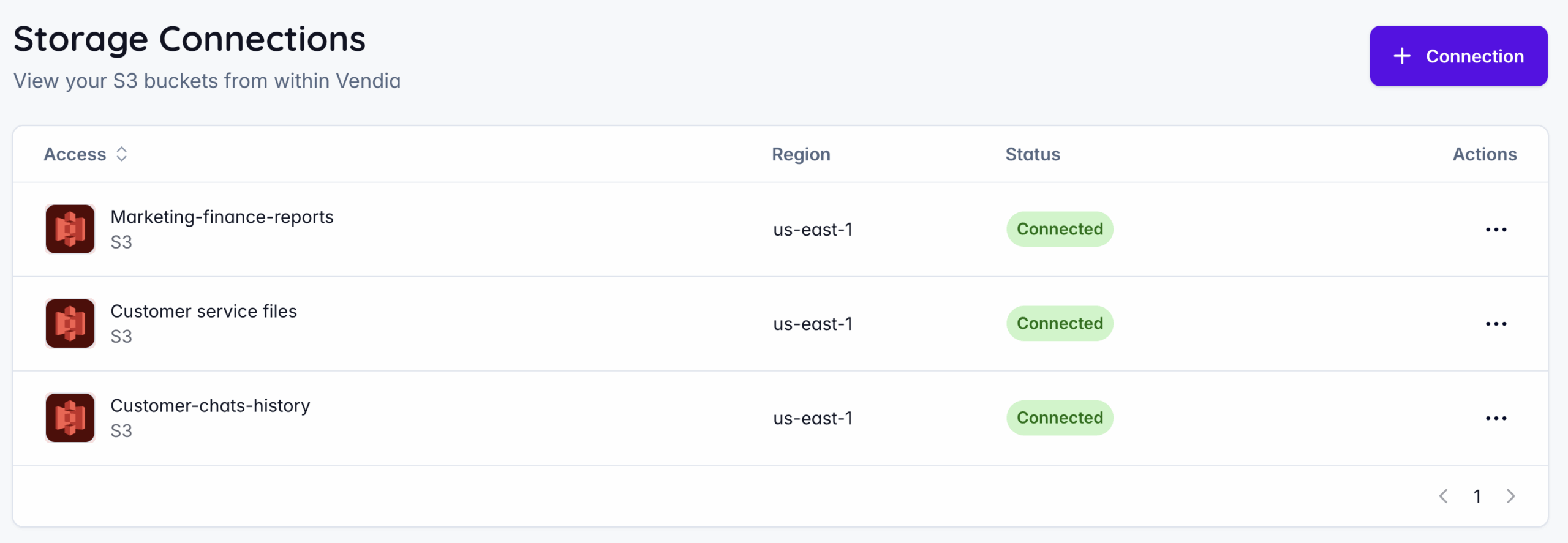Click the S3 icon for Customer service files
This screenshot has height=543, width=1568.
tap(70, 323)
